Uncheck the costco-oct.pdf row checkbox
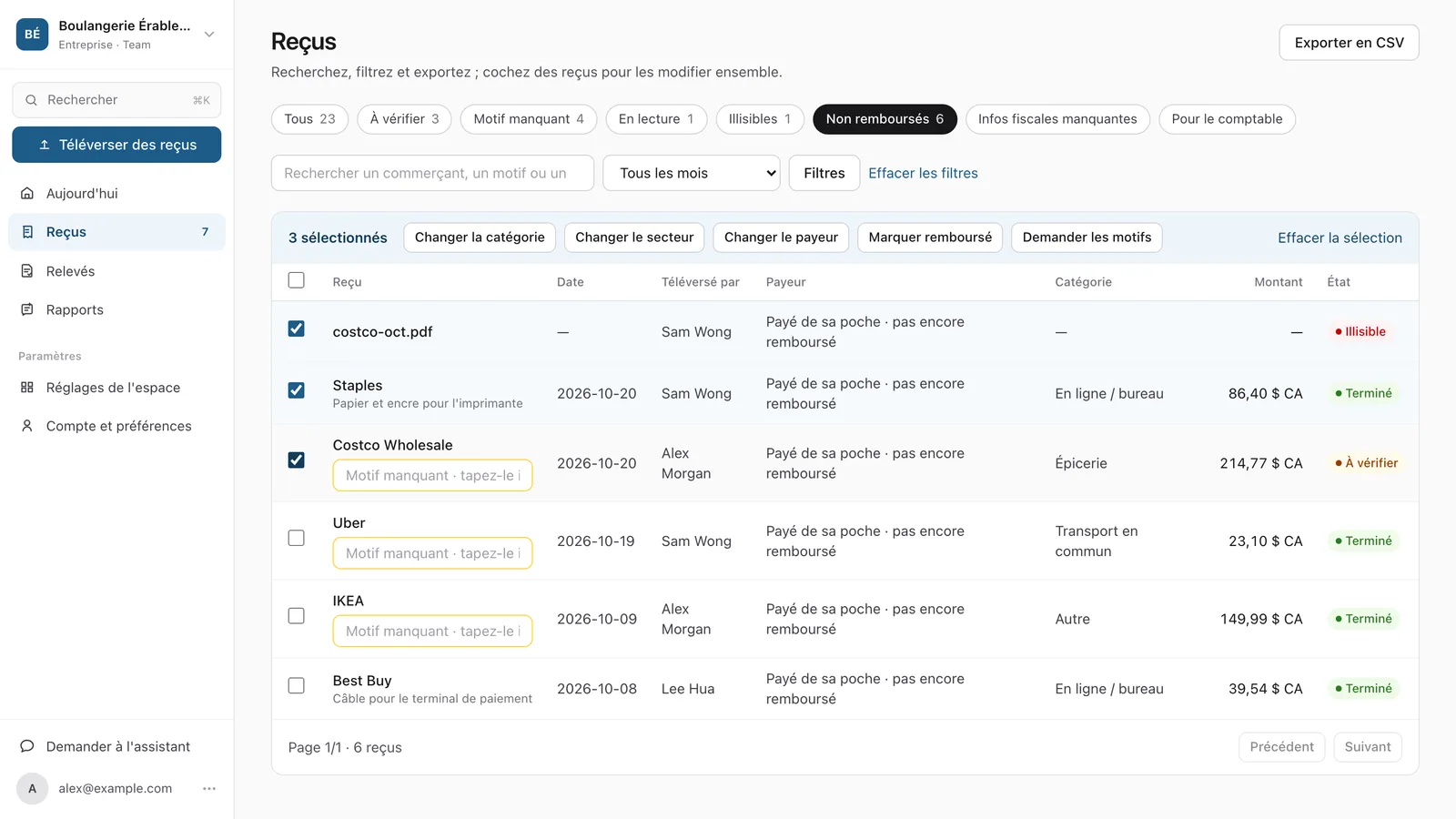This screenshot has width=1456, height=819. point(297,329)
